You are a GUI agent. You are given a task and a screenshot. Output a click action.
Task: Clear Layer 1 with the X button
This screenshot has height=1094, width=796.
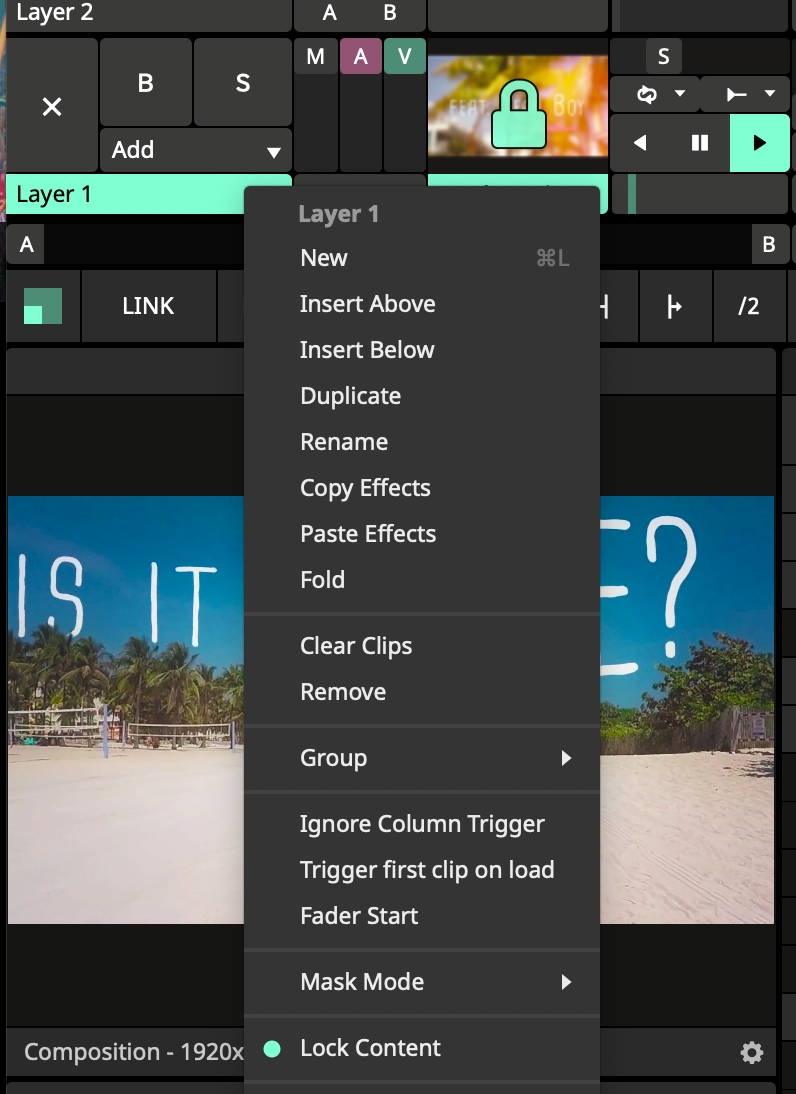52,106
